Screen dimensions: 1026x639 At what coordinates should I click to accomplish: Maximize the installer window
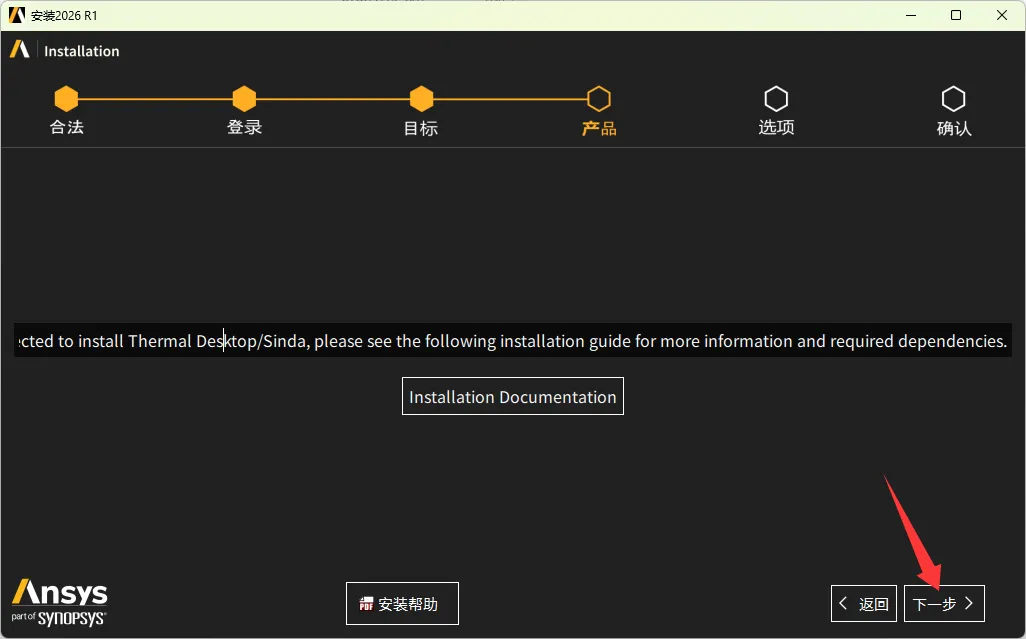point(956,15)
